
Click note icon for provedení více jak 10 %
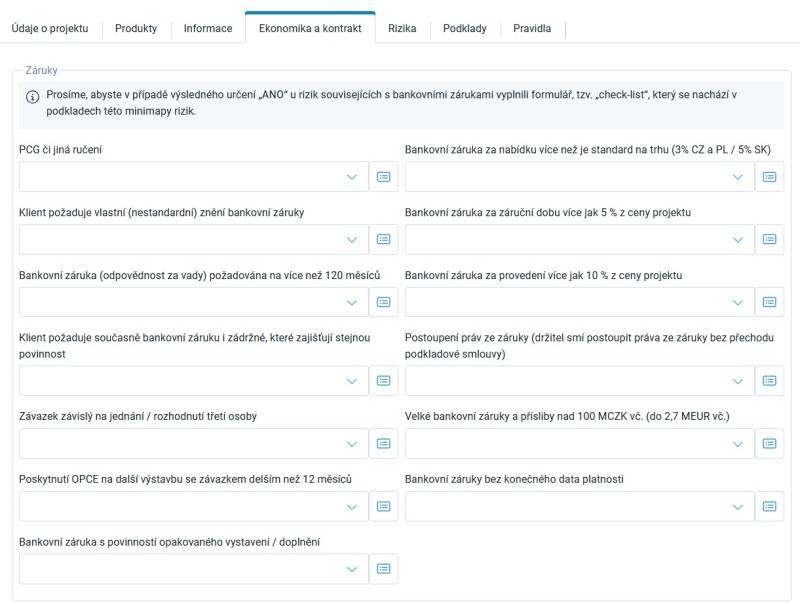point(769,302)
